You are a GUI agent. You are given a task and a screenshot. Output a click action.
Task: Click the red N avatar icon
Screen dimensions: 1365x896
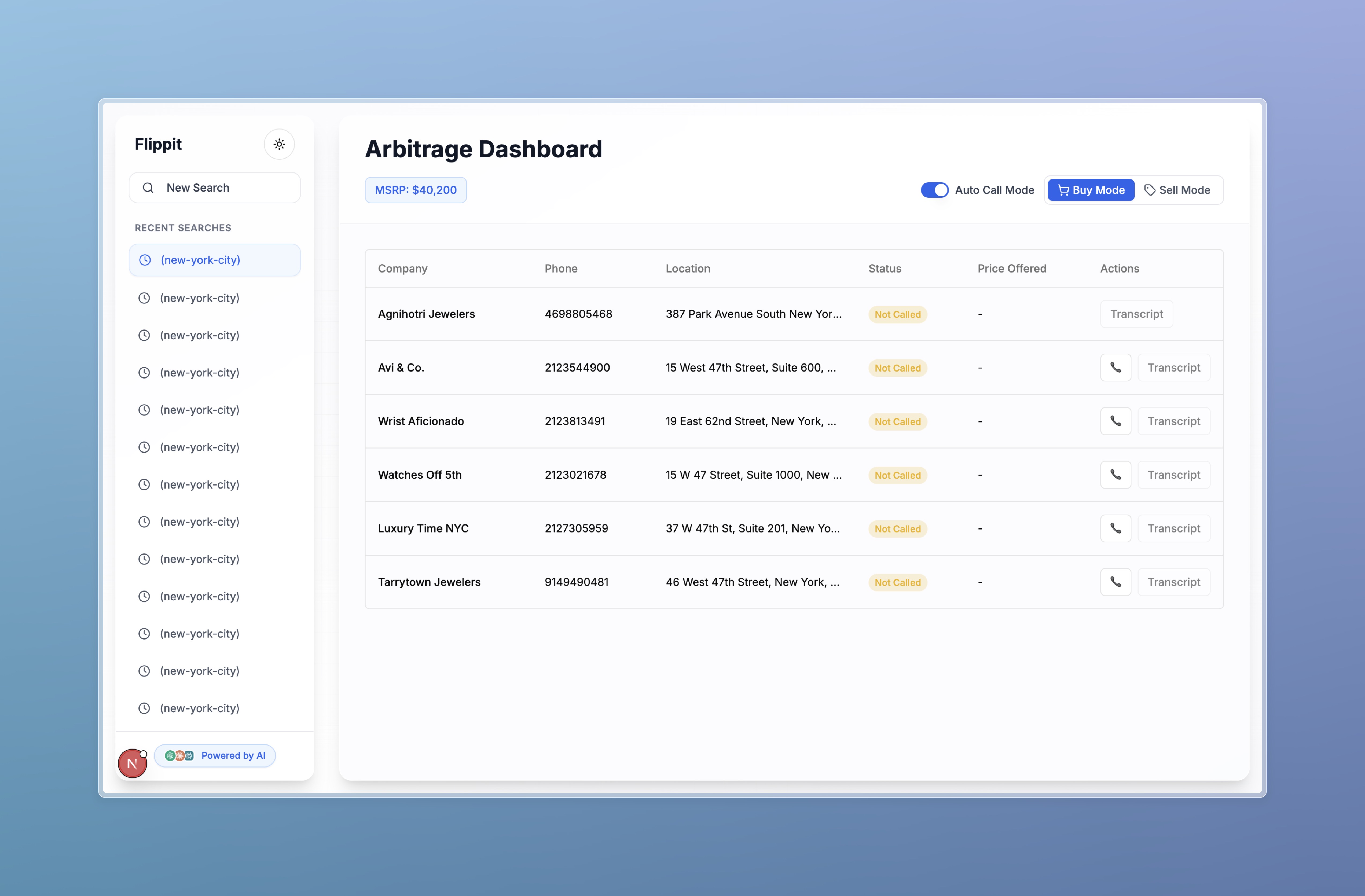tap(132, 763)
